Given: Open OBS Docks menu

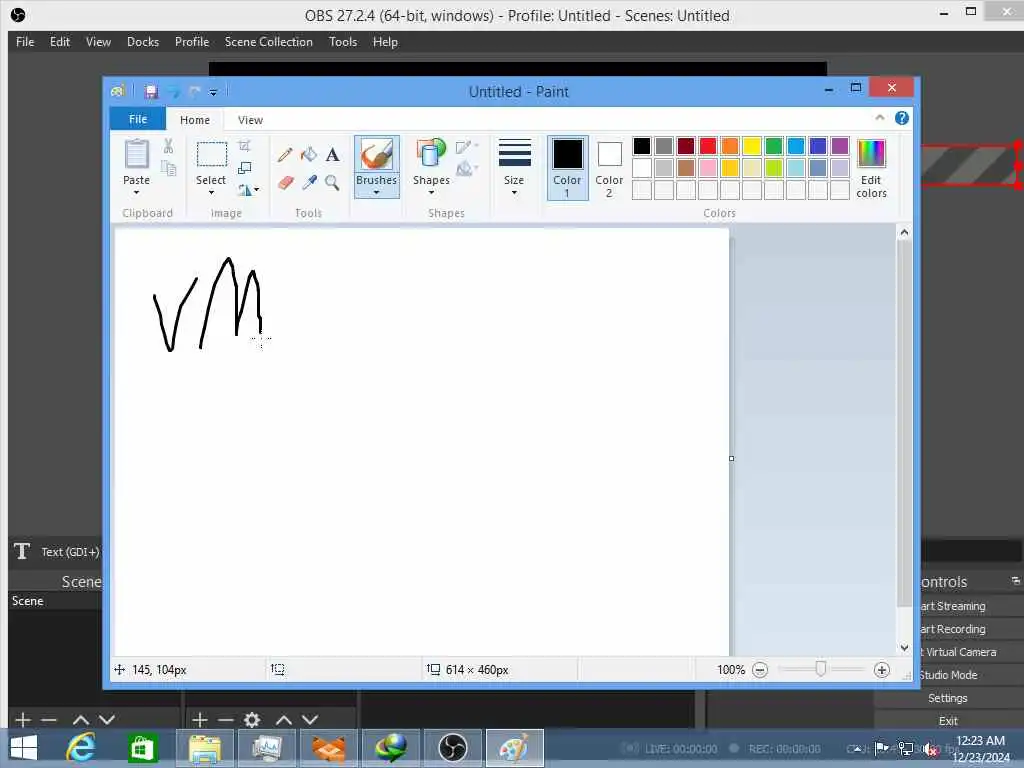Looking at the screenshot, I should pos(143,42).
